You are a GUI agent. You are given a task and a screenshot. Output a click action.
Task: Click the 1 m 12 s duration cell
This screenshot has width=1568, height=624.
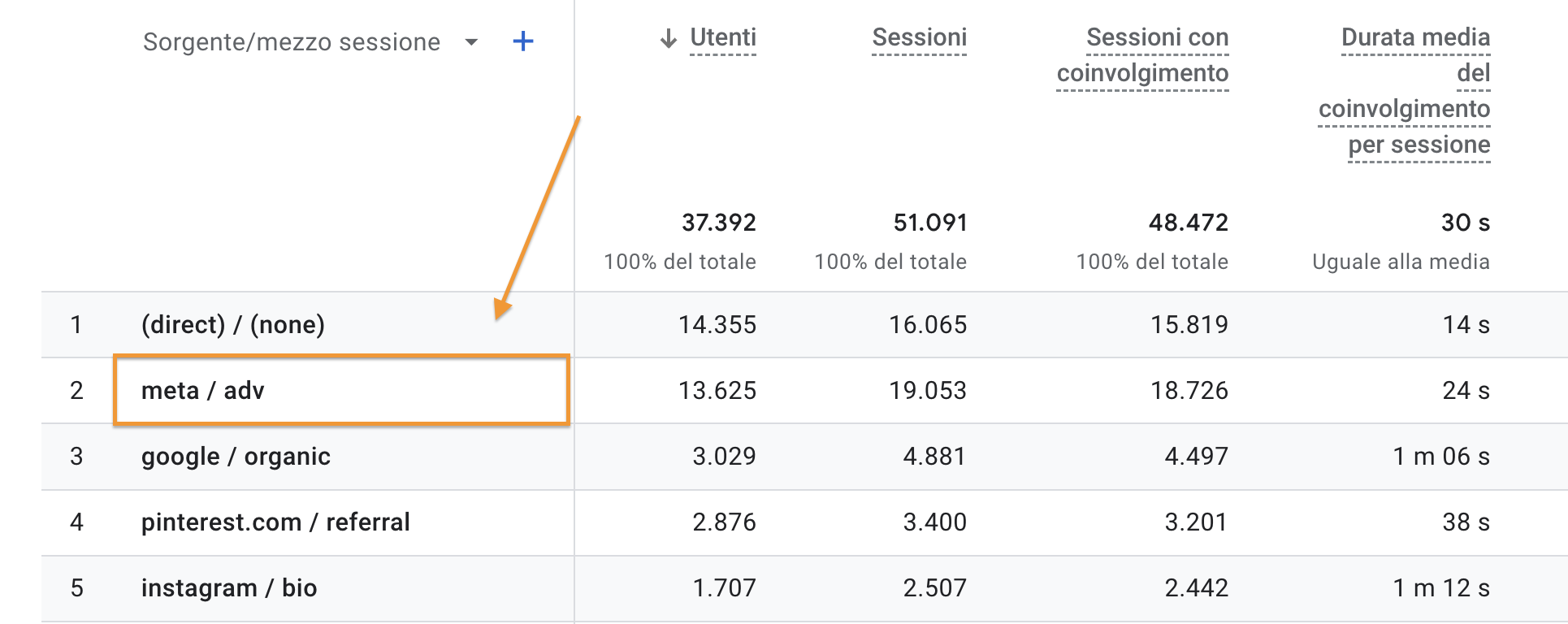pyautogui.click(x=1441, y=588)
